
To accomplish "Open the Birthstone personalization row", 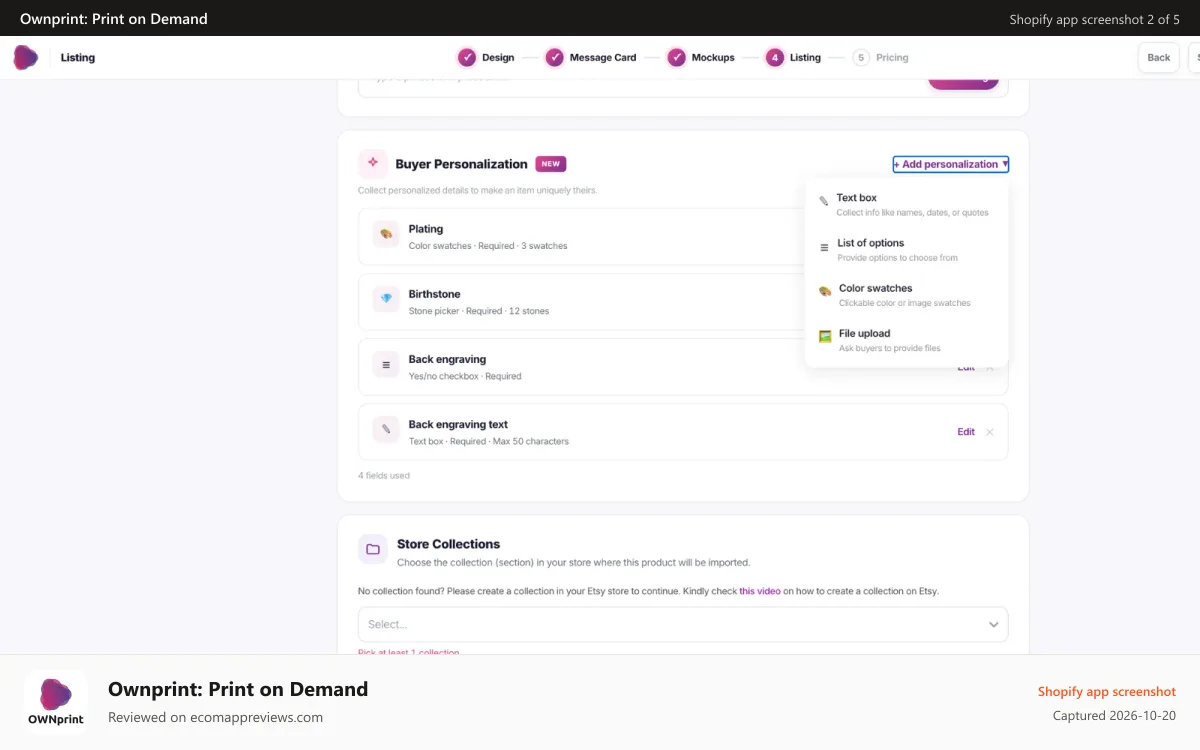I will tap(683, 302).
